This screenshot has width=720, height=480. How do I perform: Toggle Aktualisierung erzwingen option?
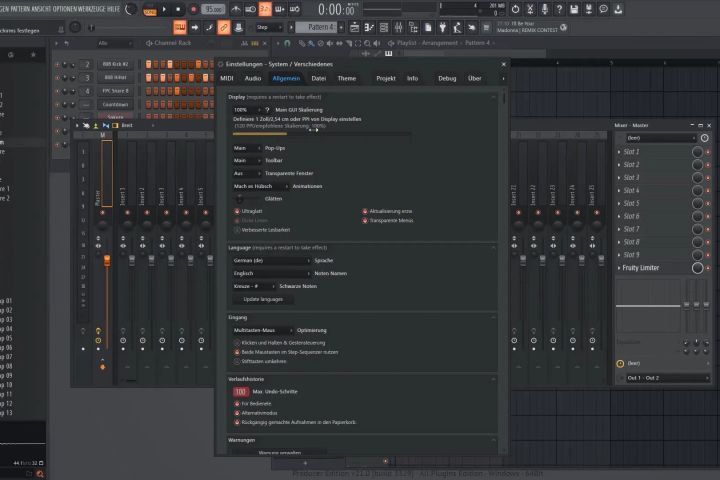(365, 211)
